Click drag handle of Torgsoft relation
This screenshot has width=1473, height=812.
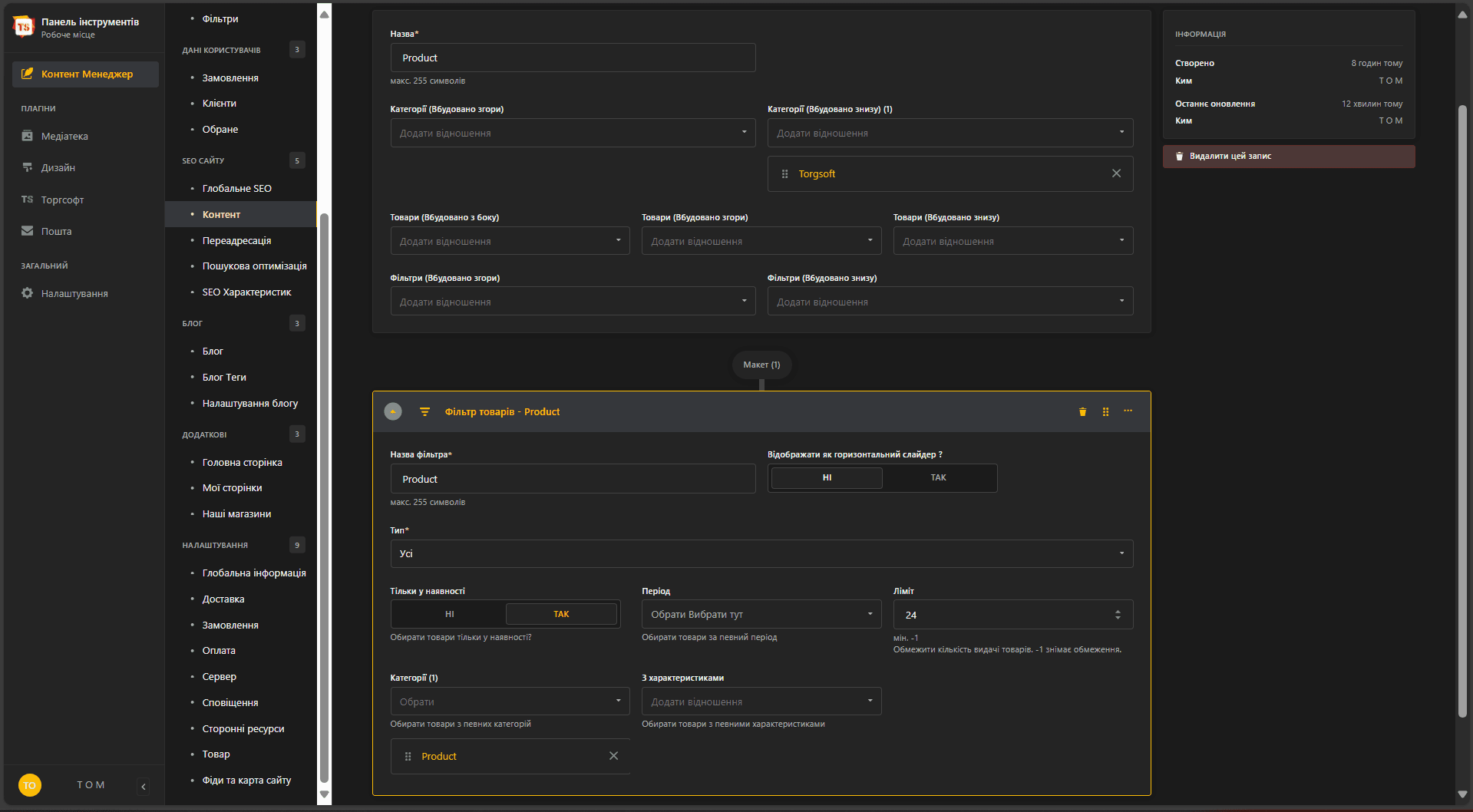[784, 174]
